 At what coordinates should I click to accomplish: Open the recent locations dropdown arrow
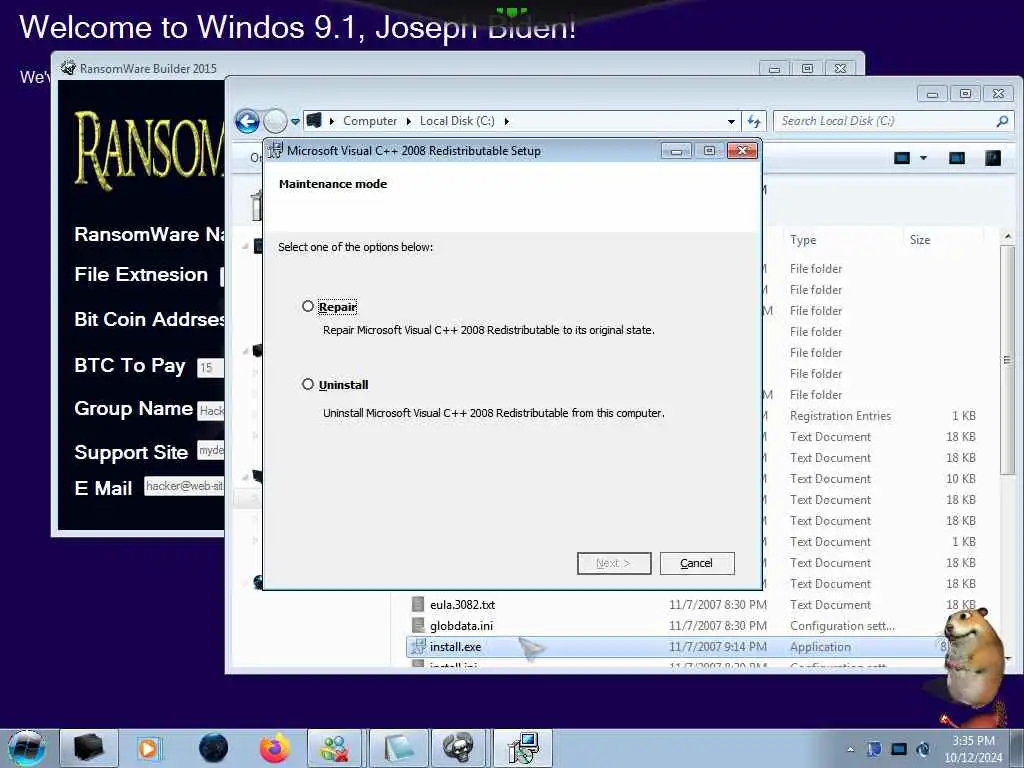click(295, 121)
